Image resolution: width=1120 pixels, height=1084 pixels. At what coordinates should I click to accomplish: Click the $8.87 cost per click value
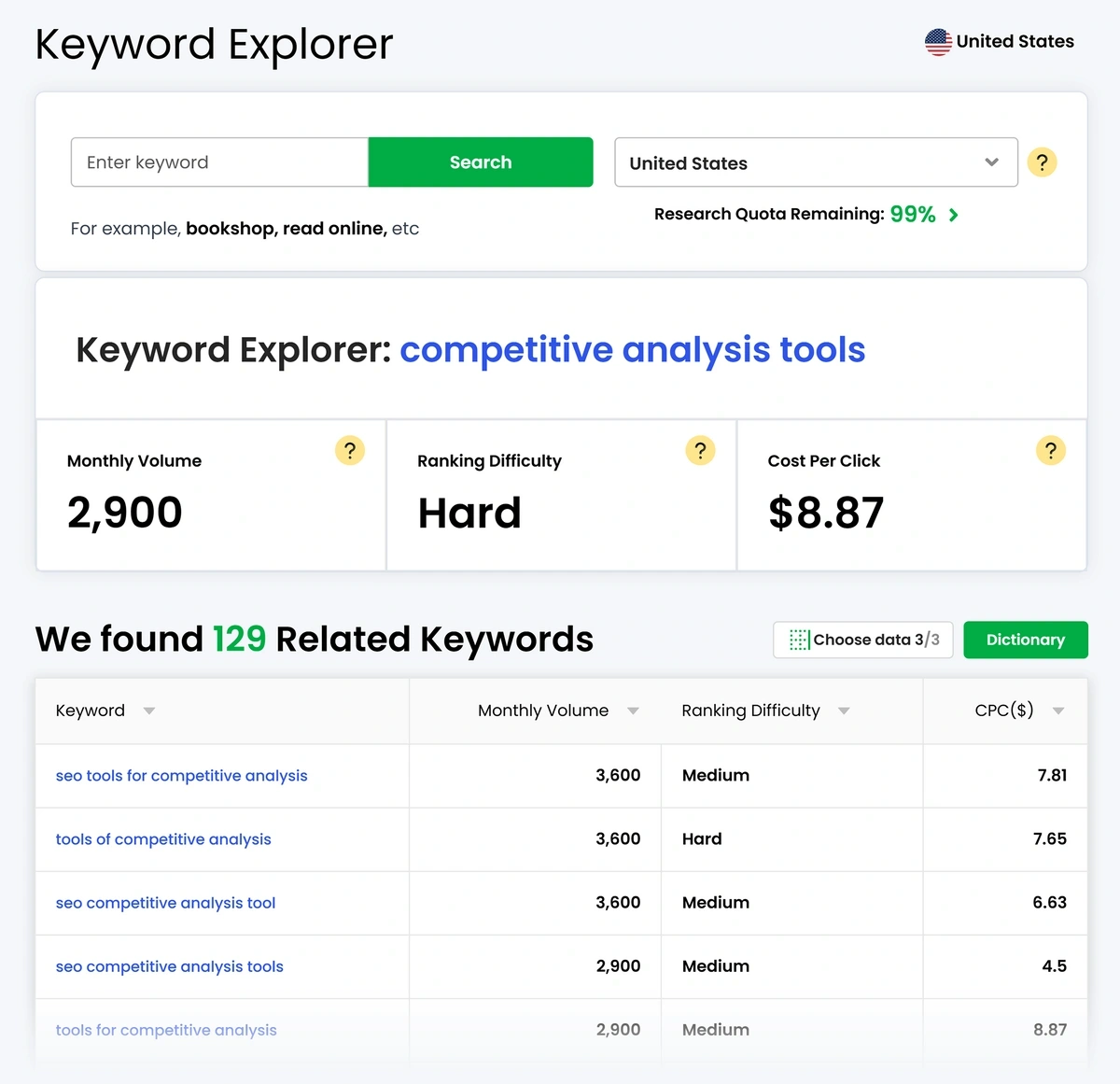click(x=826, y=513)
